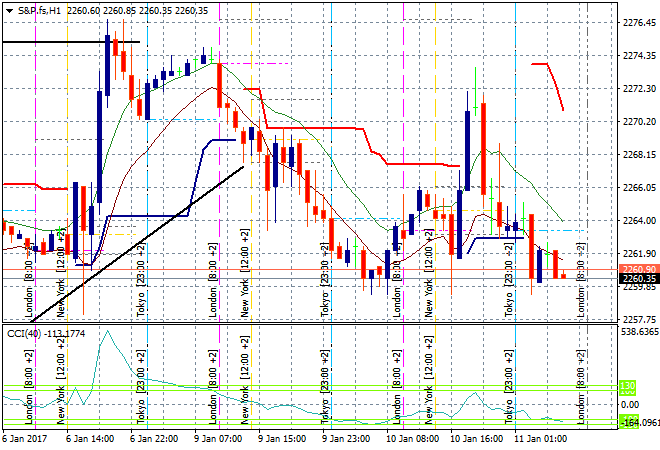Select the black diagonal trendline
The image size is (660, 450).
(150, 233)
